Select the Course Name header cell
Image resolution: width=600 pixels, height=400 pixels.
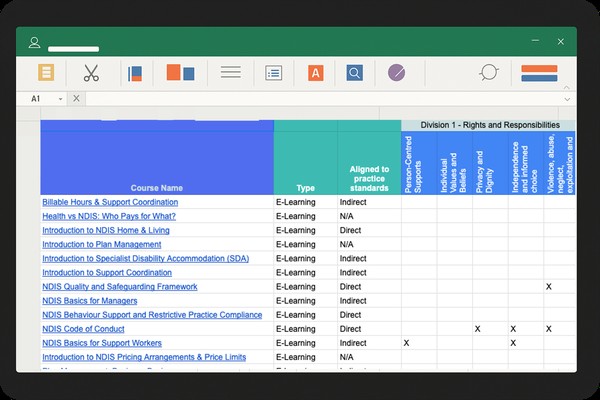coord(157,163)
